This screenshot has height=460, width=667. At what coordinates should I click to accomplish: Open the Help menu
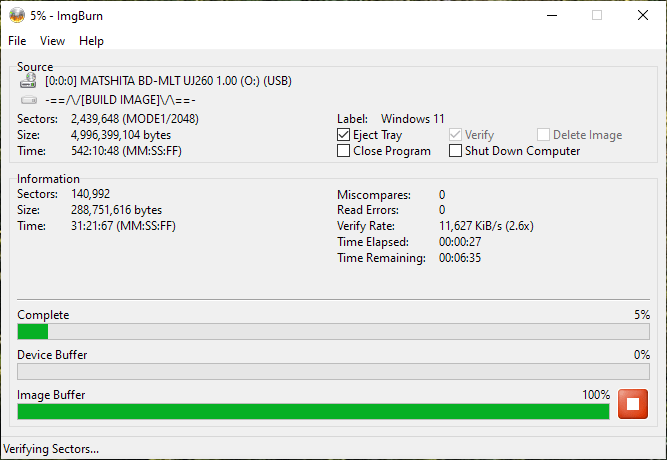[91, 41]
